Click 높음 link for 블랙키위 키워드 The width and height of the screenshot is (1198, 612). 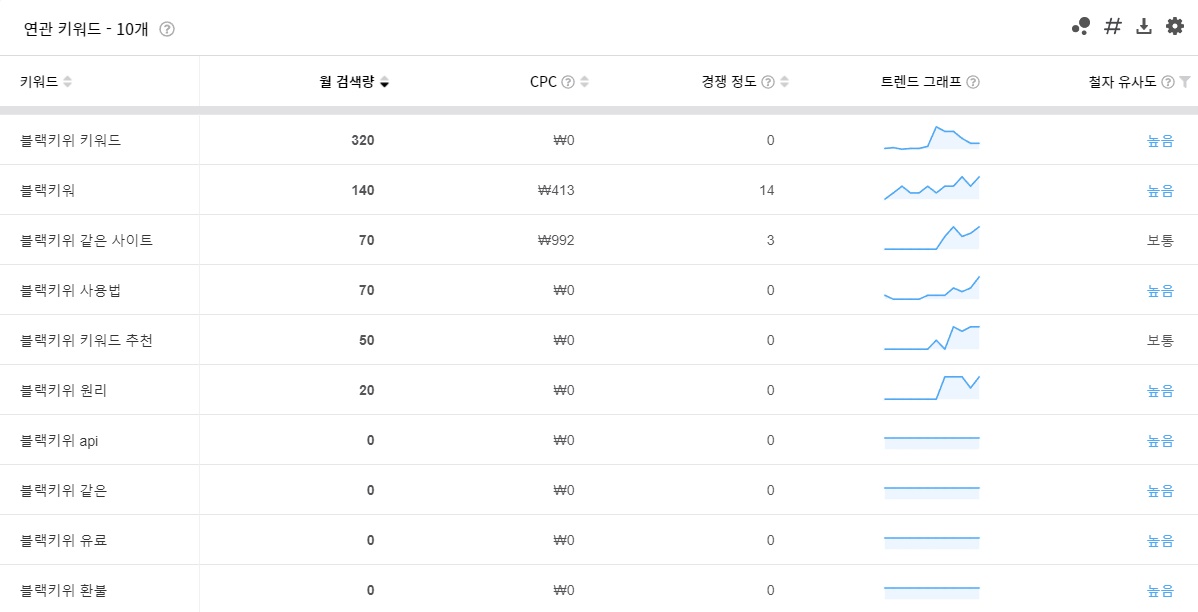click(x=1160, y=141)
